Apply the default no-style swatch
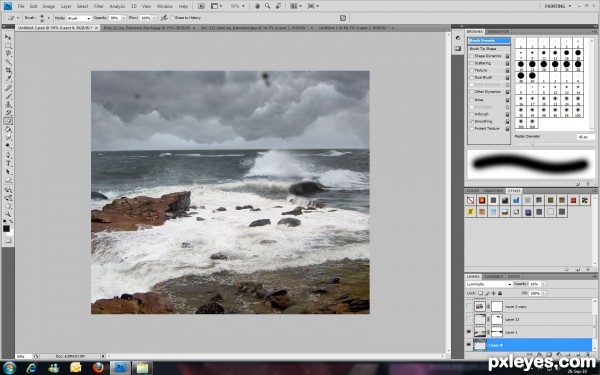 point(470,200)
